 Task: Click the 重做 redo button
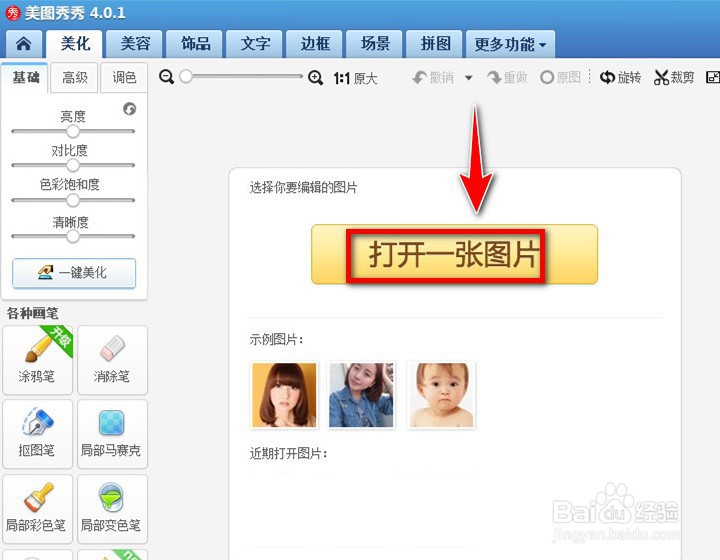coord(507,78)
